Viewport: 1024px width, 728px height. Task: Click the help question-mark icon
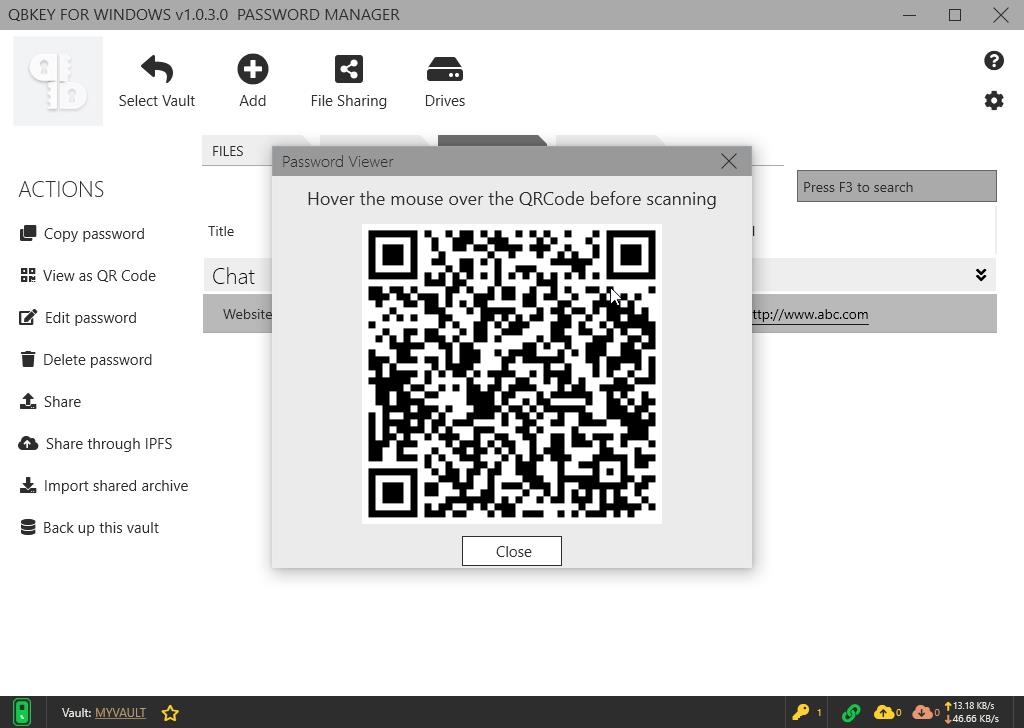coord(993,61)
